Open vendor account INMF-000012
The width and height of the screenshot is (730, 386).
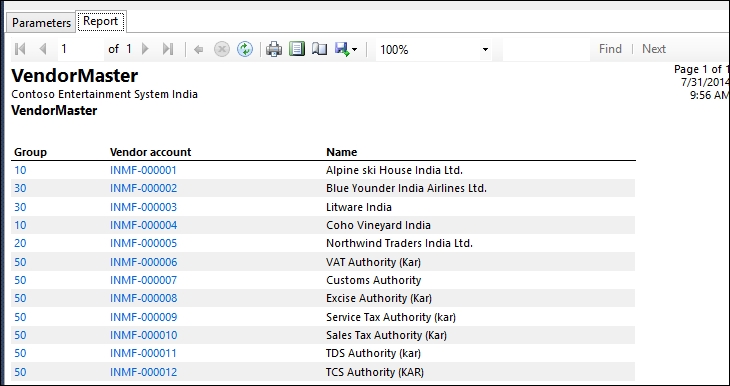(143, 372)
